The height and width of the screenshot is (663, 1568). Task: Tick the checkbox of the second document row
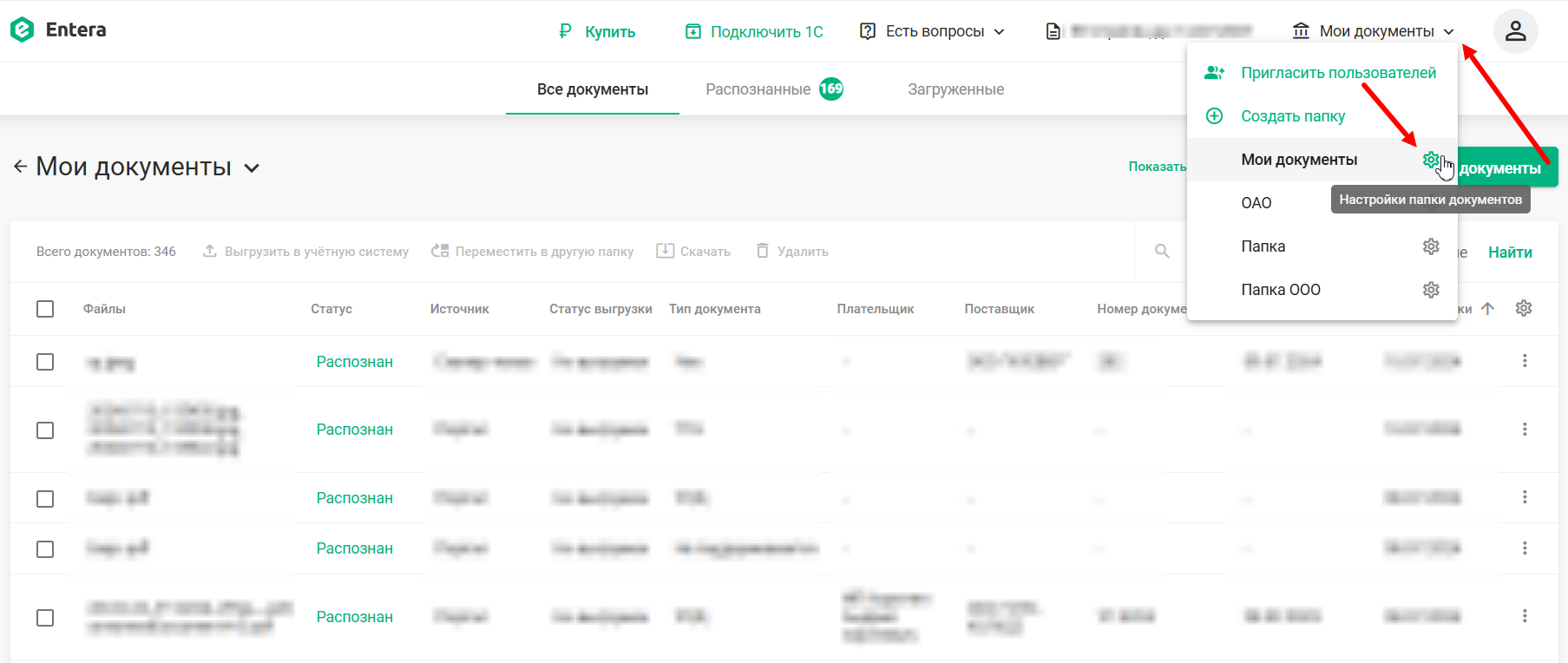(45, 430)
